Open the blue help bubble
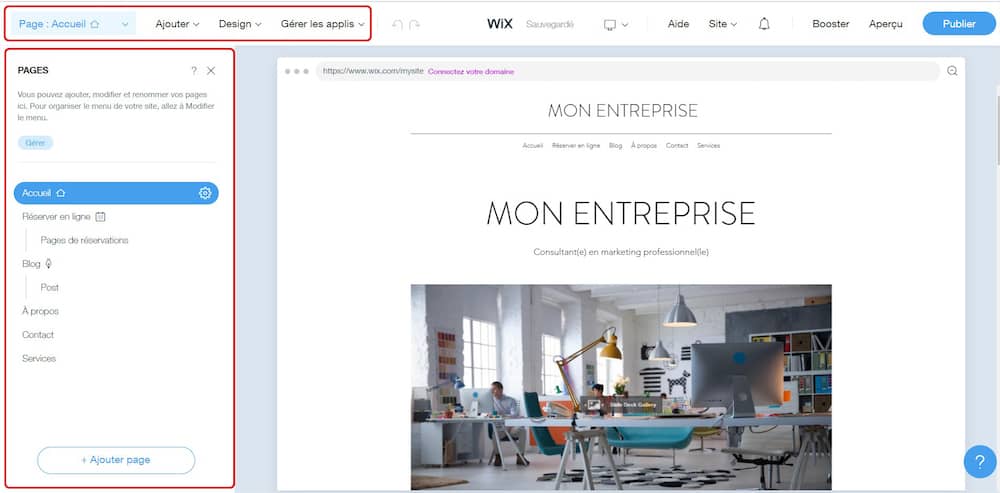The height and width of the screenshot is (493, 1000). (x=980, y=462)
